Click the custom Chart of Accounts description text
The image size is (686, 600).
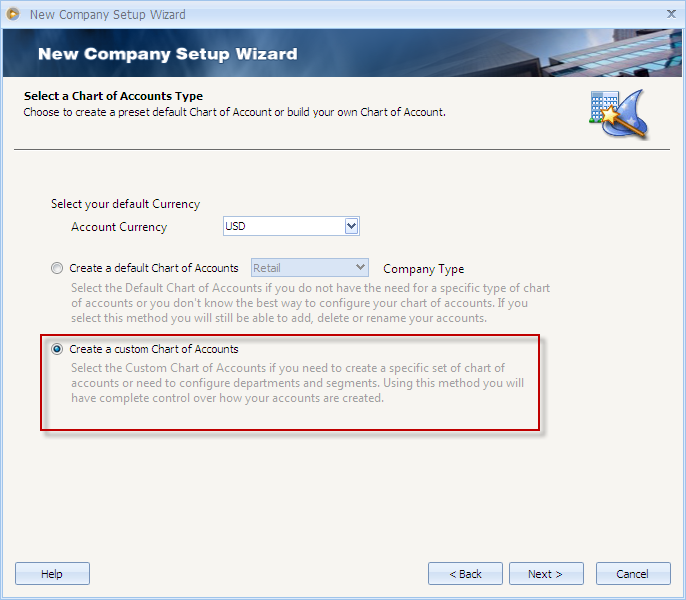click(290, 383)
